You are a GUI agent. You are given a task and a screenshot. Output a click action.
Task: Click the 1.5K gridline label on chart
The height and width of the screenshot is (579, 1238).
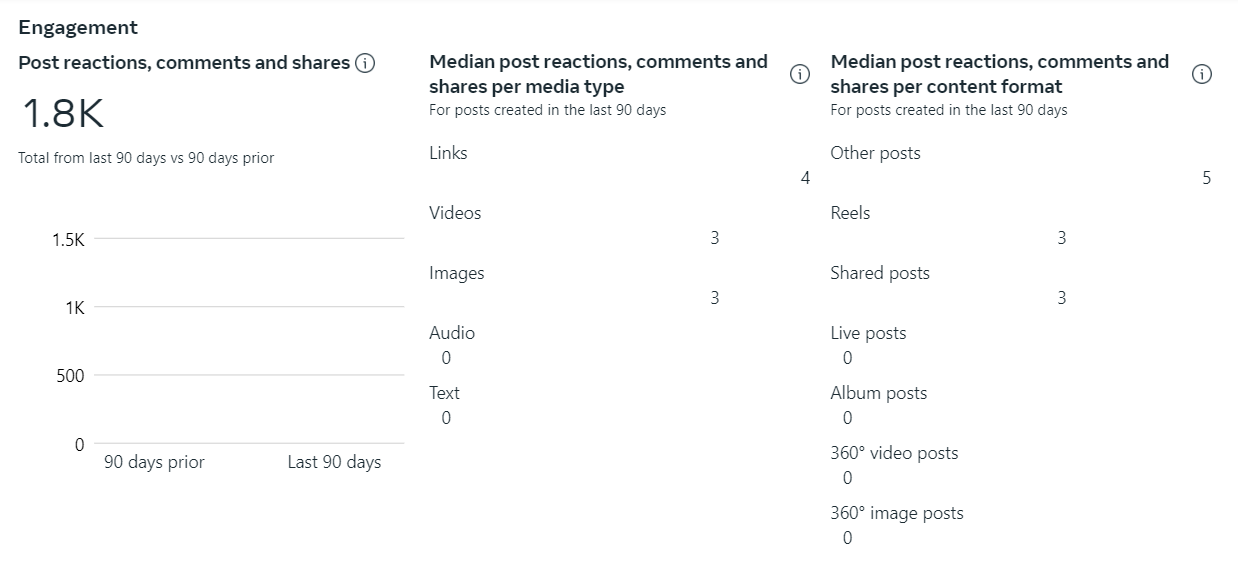click(68, 240)
